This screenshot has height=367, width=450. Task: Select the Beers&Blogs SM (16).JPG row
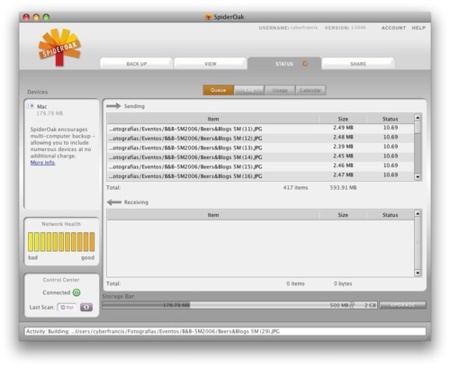coord(260,176)
